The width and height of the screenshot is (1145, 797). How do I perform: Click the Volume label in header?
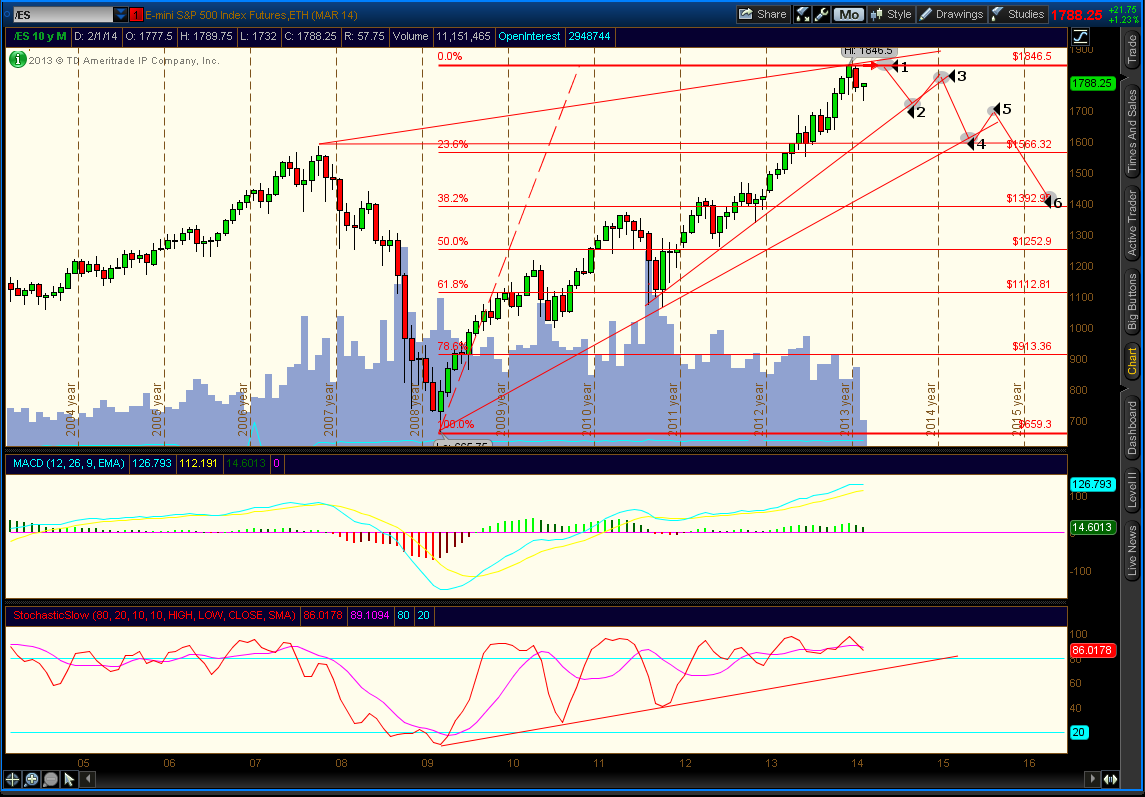pos(410,36)
